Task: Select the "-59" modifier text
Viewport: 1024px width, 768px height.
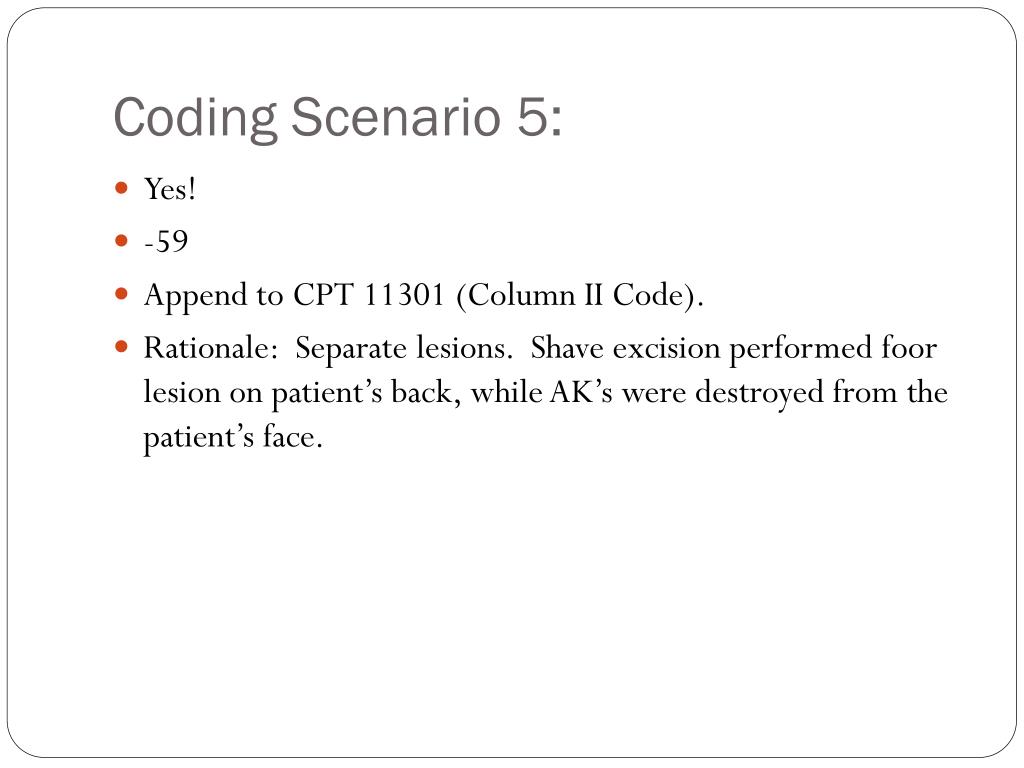Action: tap(166, 242)
